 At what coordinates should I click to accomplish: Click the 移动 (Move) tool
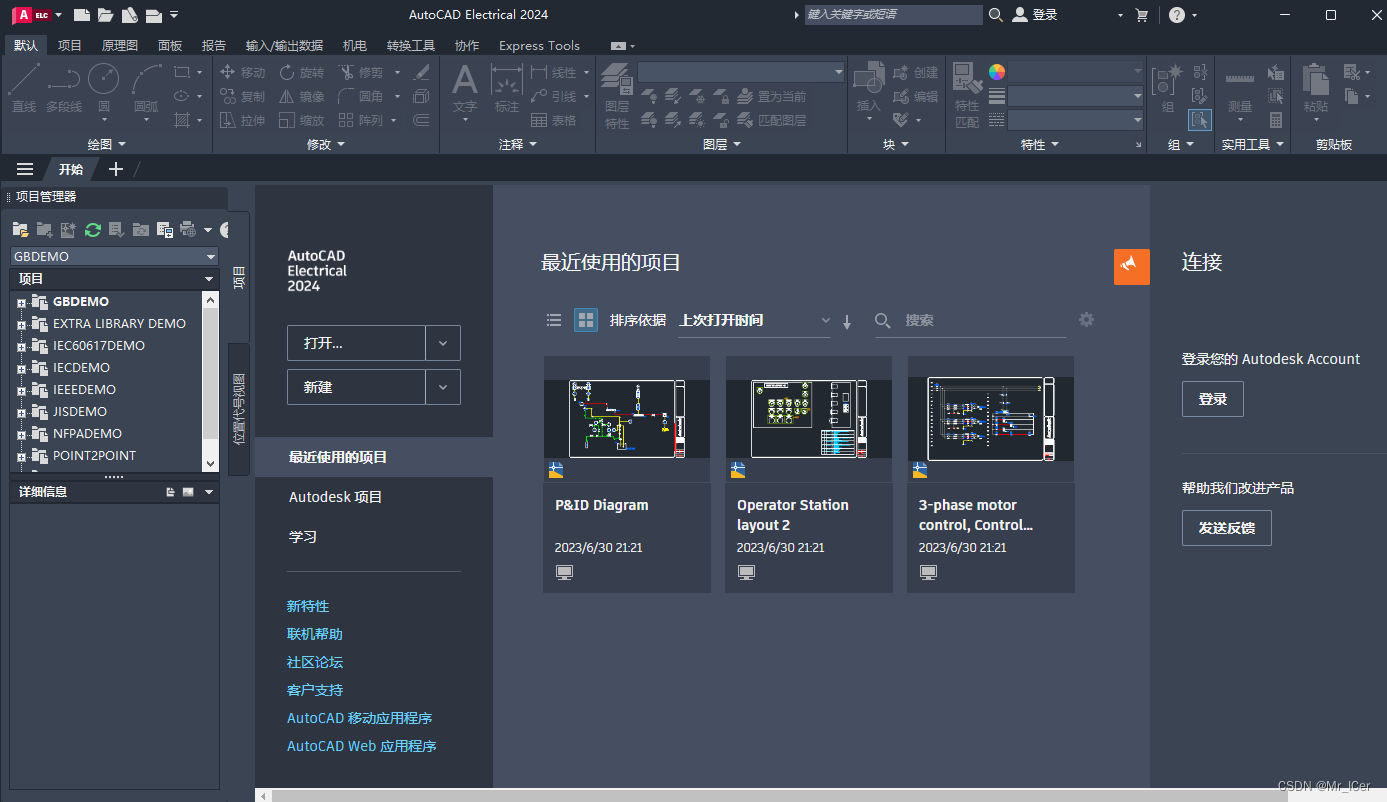click(x=242, y=72)
